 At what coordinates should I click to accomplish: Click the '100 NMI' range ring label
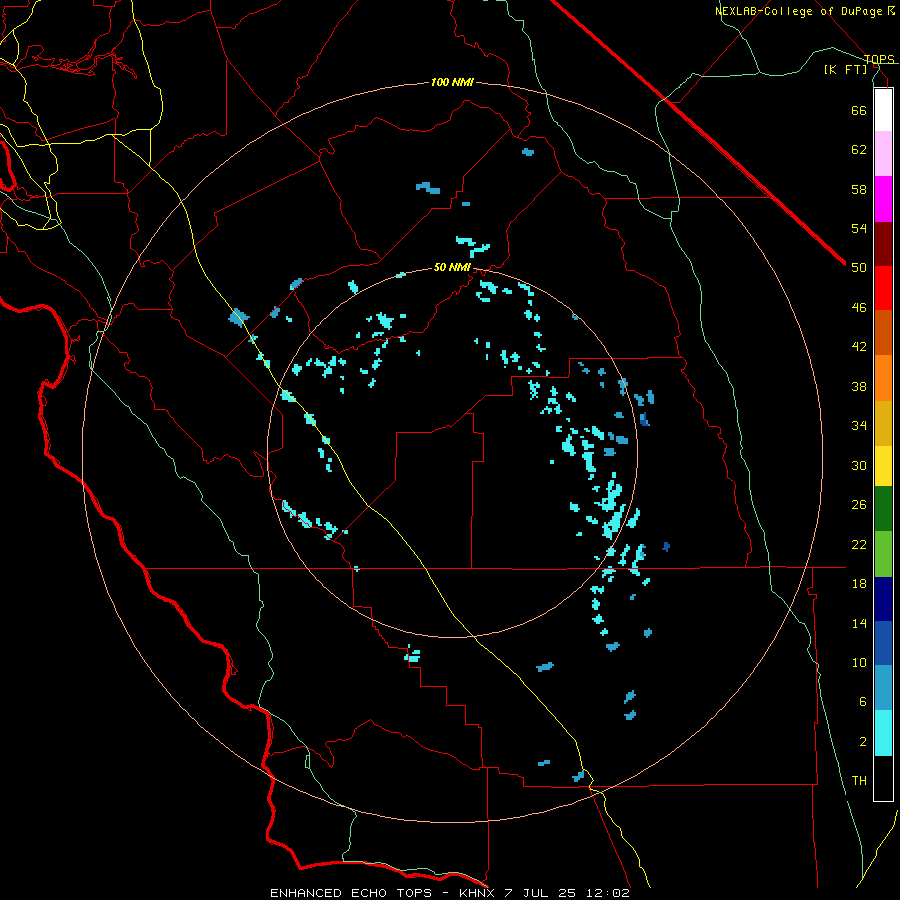tap(452, 83)
